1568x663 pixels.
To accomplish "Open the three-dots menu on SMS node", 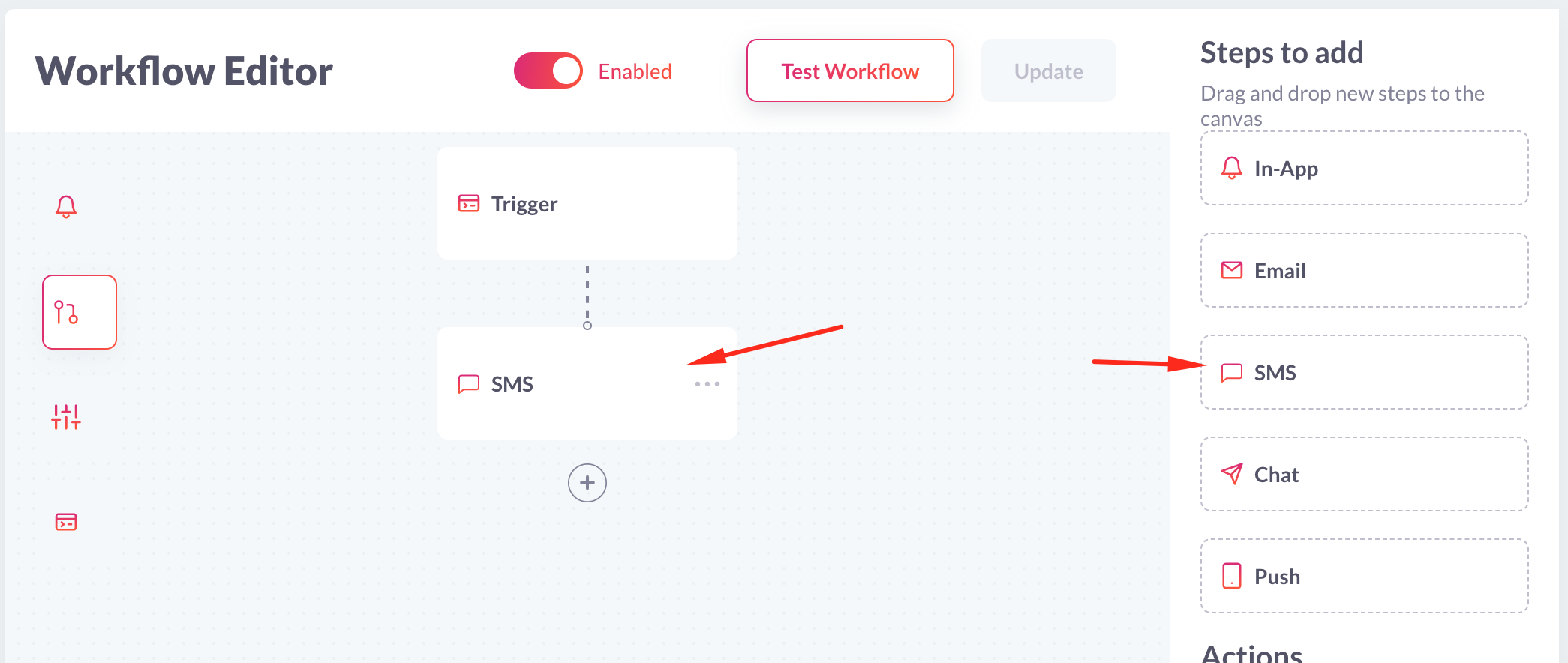I will point(707,384).
